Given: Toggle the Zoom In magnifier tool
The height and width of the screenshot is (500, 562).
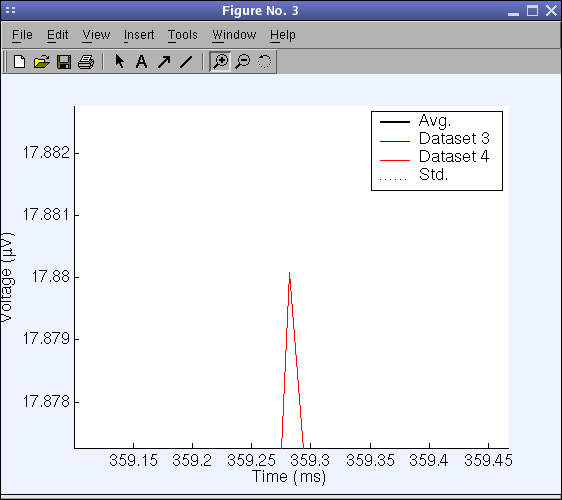Looking at the screenshot, I should coord(220,62).
